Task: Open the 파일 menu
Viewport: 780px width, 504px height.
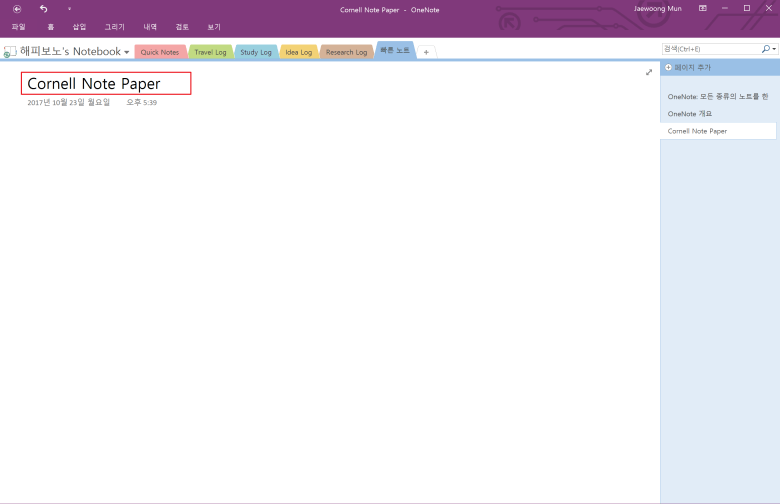Action: point(18,27)
